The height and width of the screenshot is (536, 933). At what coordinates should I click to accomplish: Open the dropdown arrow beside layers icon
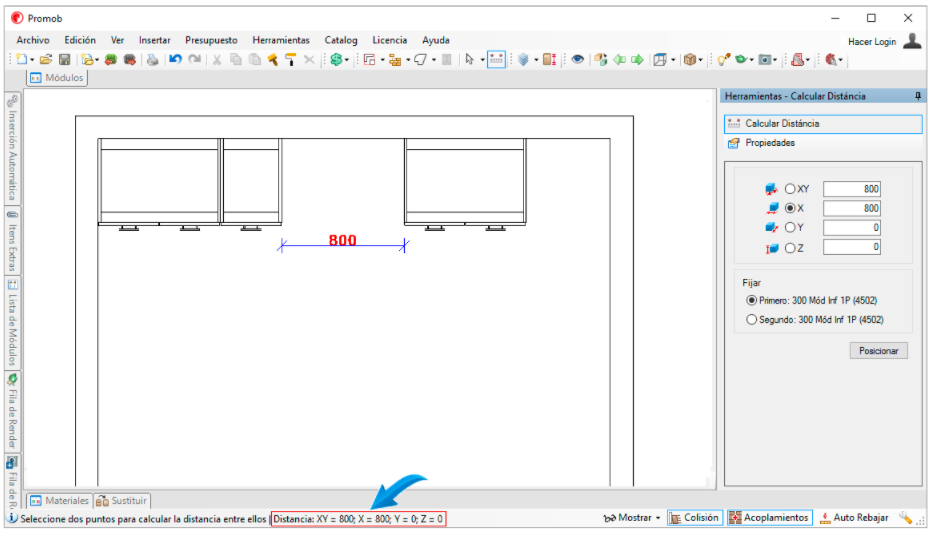coord(536,60)
